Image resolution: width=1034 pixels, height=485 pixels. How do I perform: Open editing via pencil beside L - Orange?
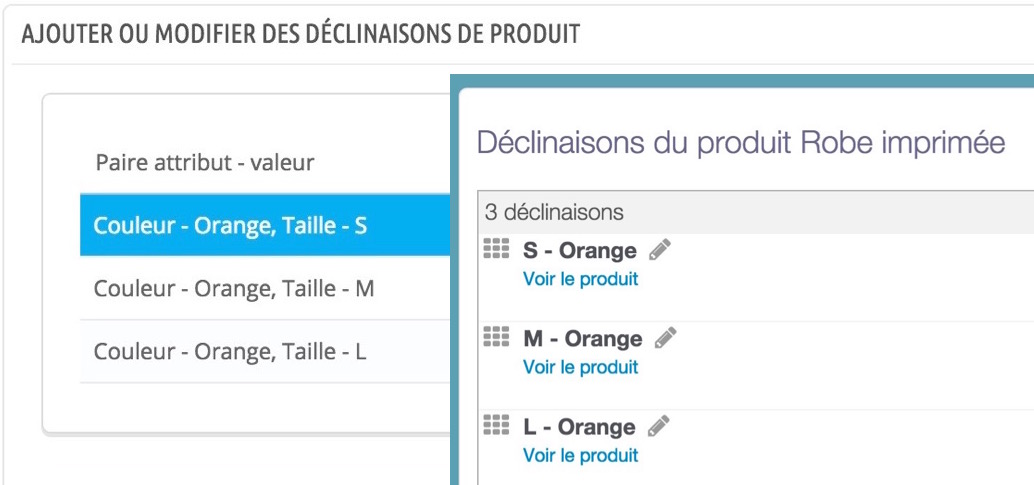pos(658,426)
